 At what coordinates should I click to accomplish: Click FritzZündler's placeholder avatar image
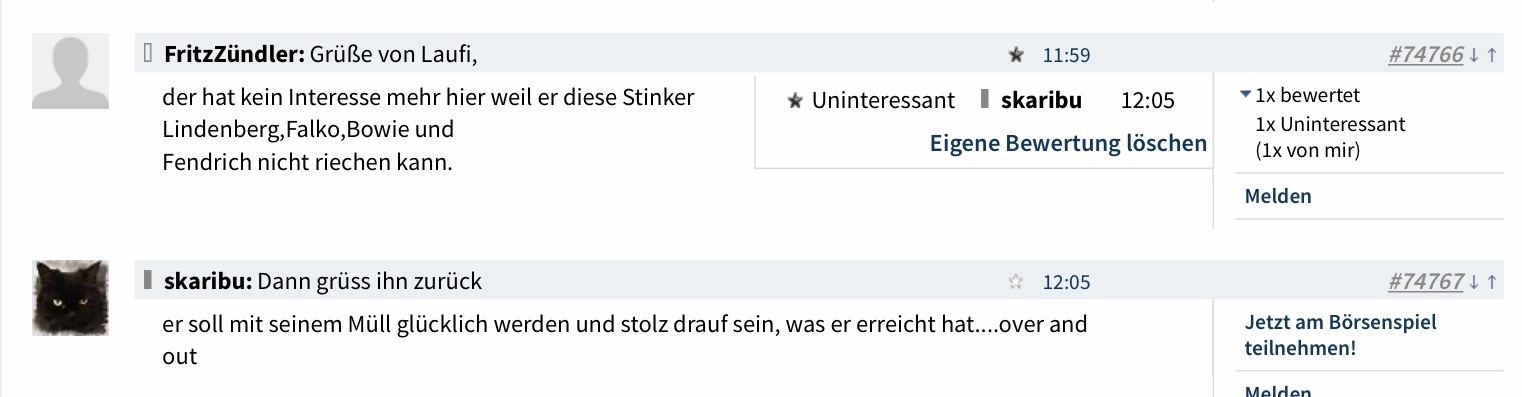pyautogui.click(x=70, y=71)
